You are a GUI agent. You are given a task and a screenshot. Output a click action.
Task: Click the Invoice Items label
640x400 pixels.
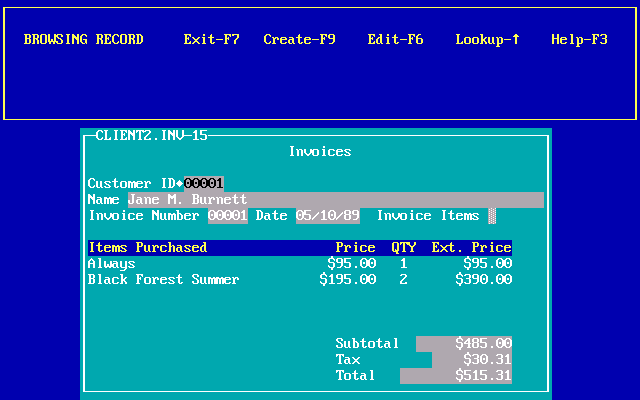click(x=428, y=216)
